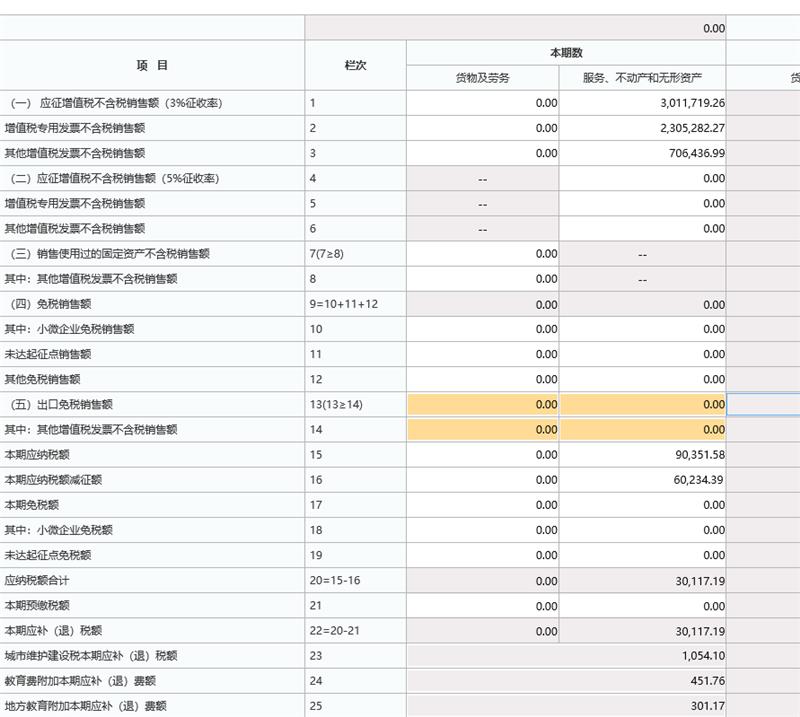Click the 货物及劳务 column header
This screenshot has height=717, width=800.
click(x=482, y=78)
